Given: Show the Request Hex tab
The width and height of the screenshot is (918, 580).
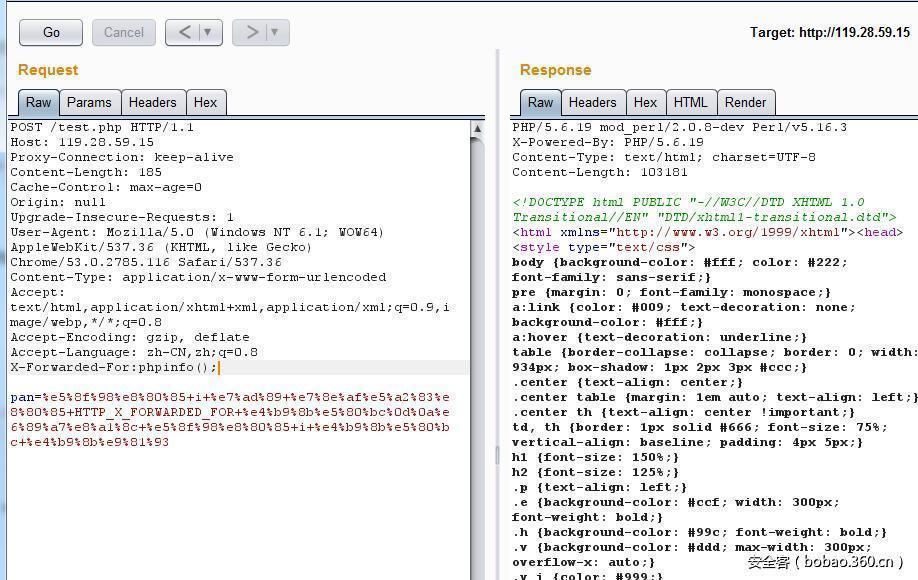Looking at the screenshot, I should pyautogui.click(x=205, y=102).
